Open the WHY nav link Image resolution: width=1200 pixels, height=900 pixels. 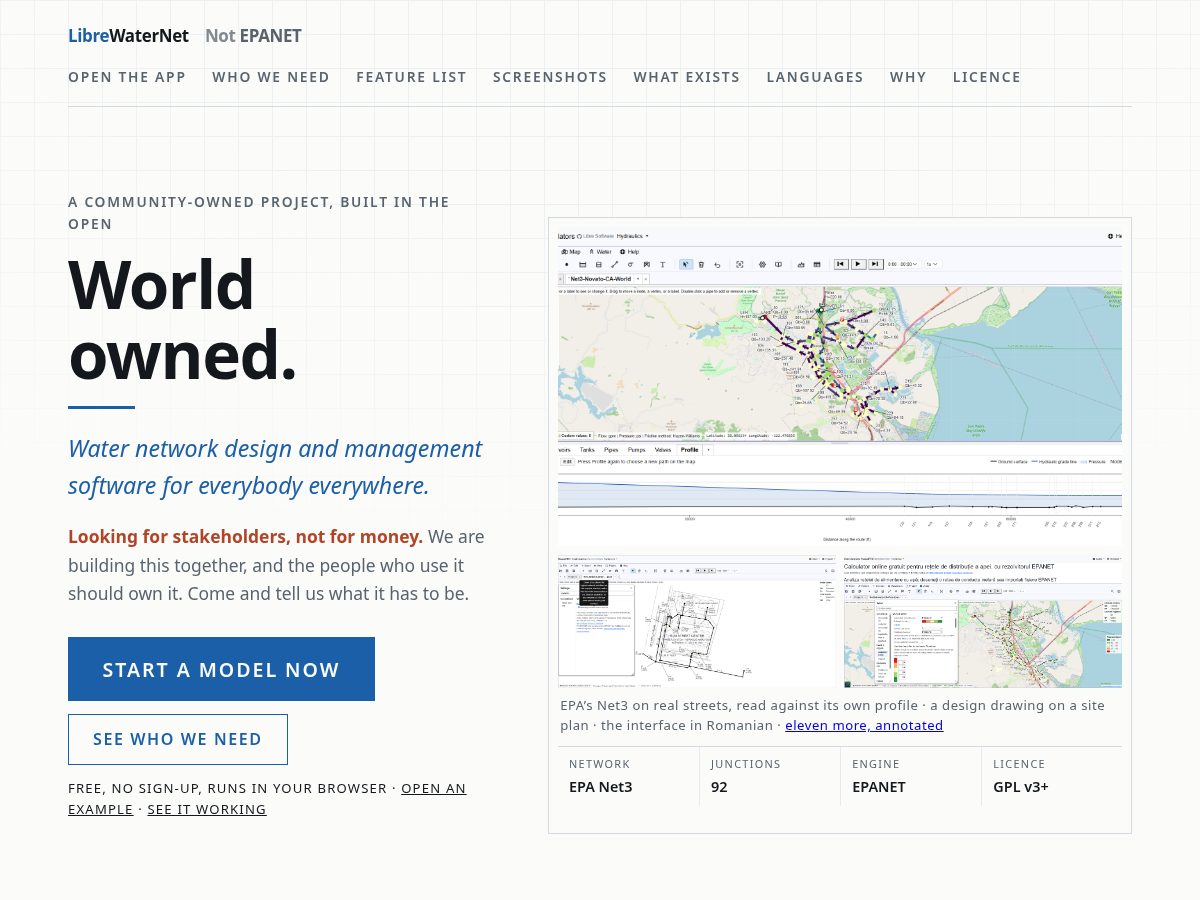pyautogui.click(x=908, y=77)
